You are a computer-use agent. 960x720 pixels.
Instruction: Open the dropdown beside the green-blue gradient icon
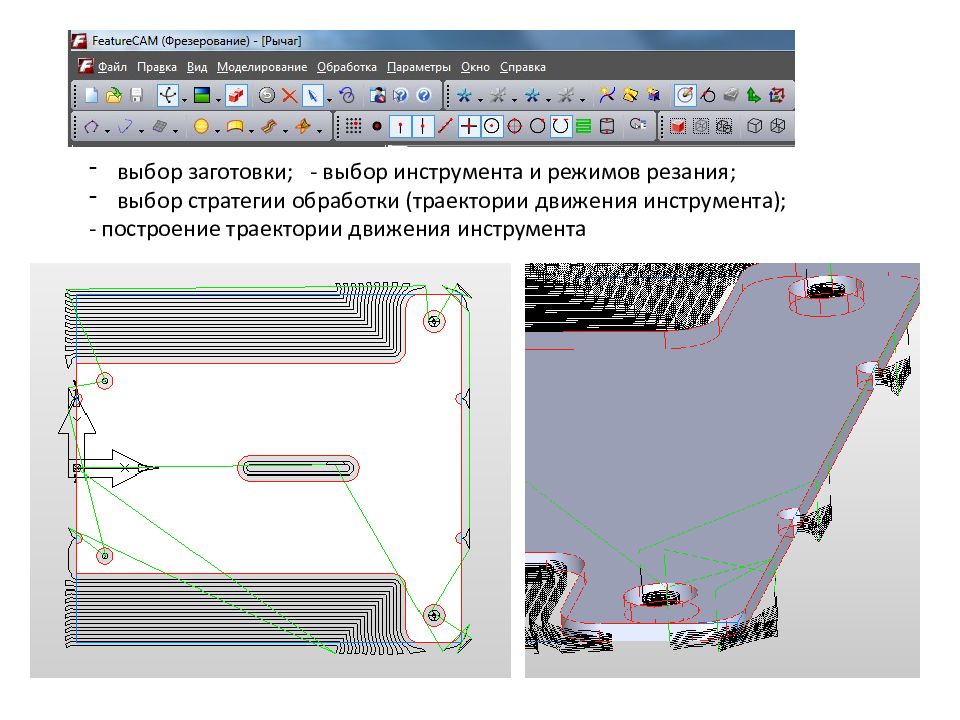[217, 97]
